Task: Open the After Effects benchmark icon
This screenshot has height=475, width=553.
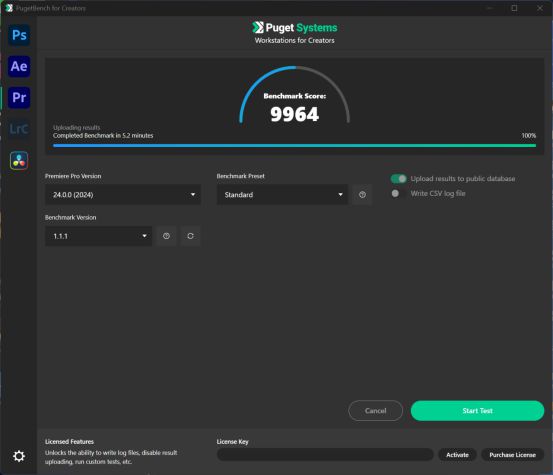Action: tap(19, 66)
